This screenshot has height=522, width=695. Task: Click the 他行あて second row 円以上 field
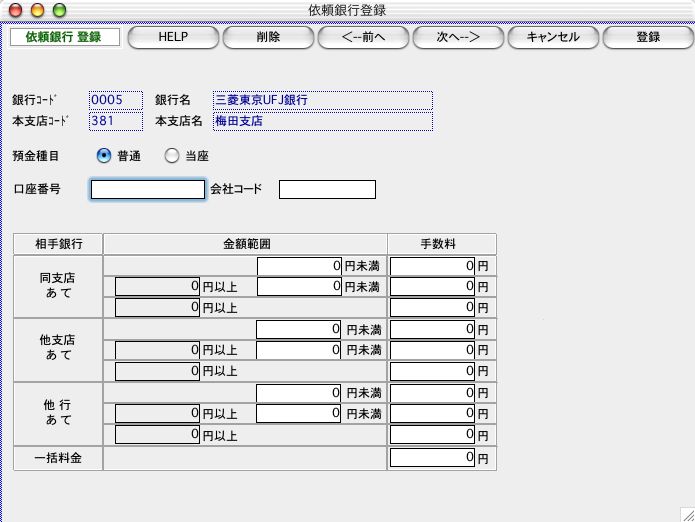(x=158, y=413)
